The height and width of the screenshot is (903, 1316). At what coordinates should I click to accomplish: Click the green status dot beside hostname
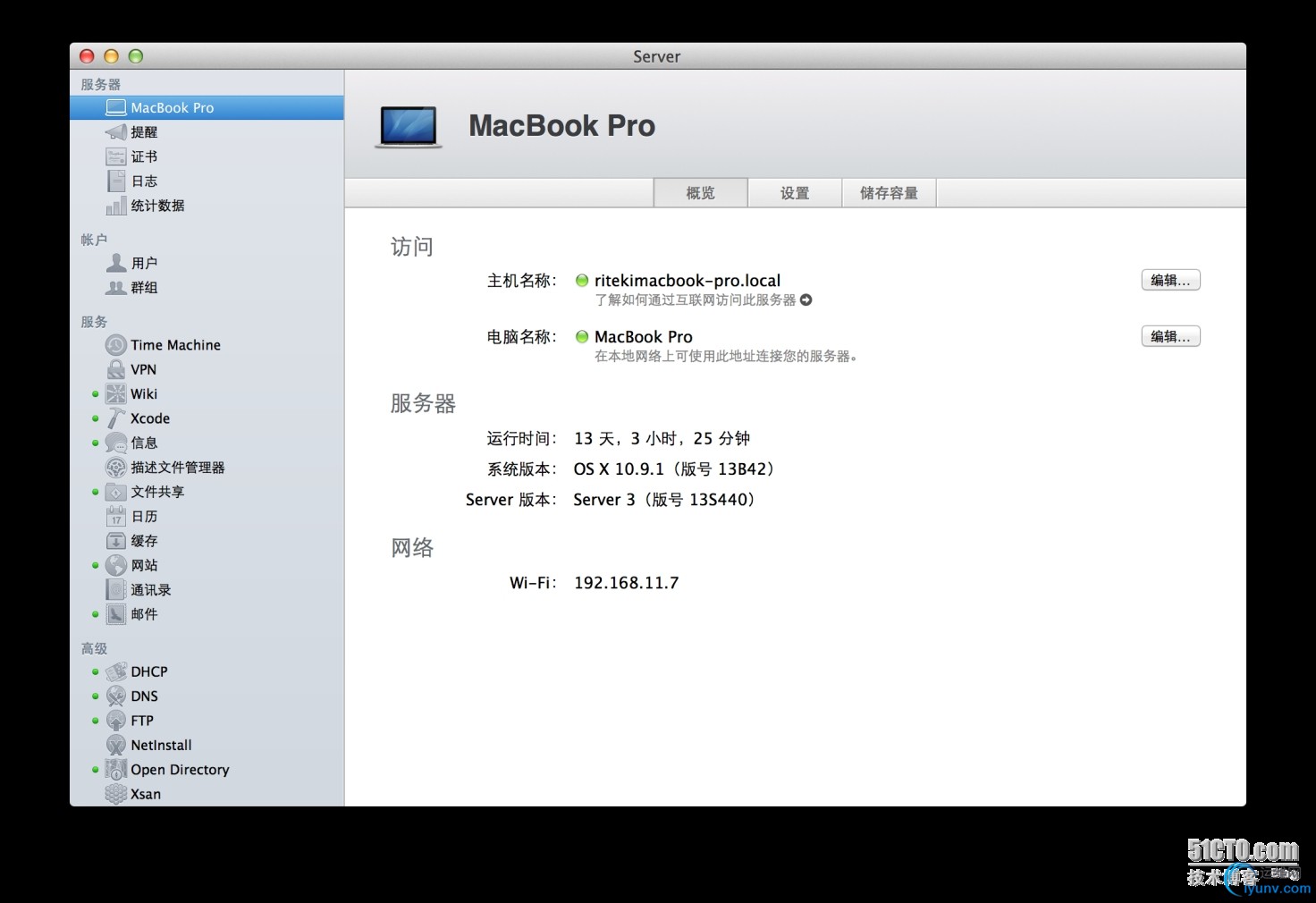pos(582,281)
